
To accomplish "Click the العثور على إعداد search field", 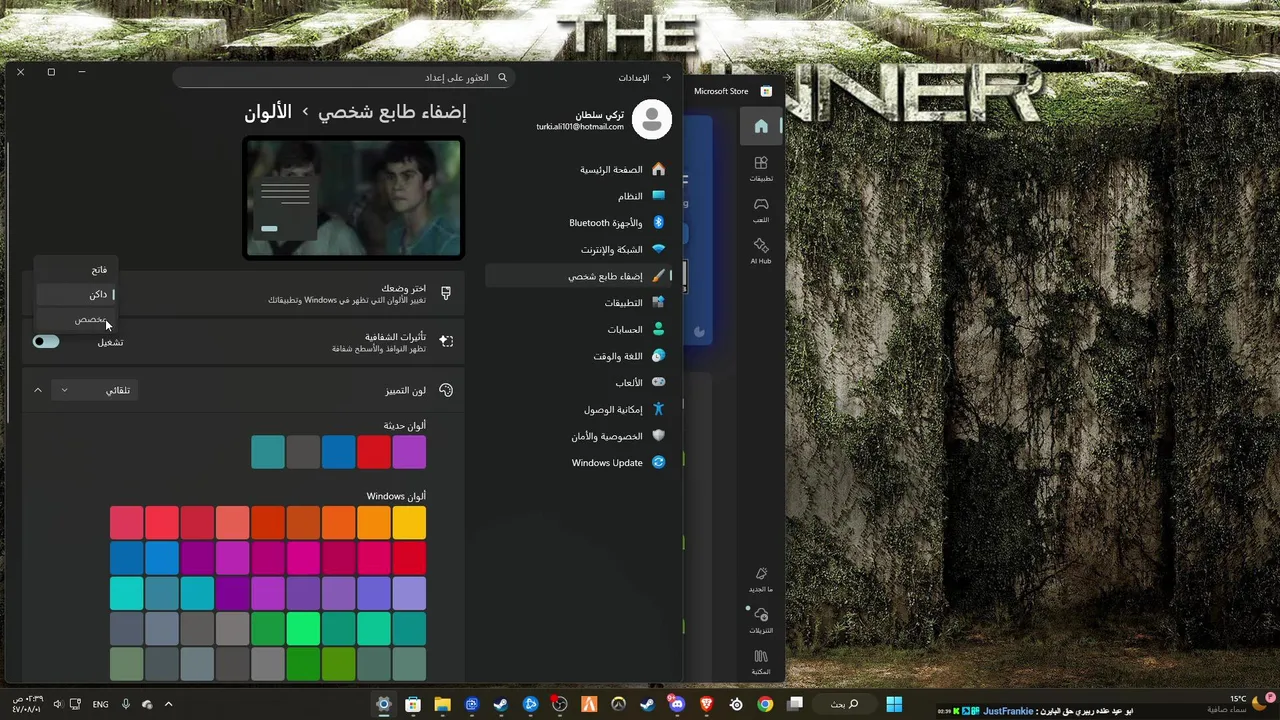I will point(343,77).
